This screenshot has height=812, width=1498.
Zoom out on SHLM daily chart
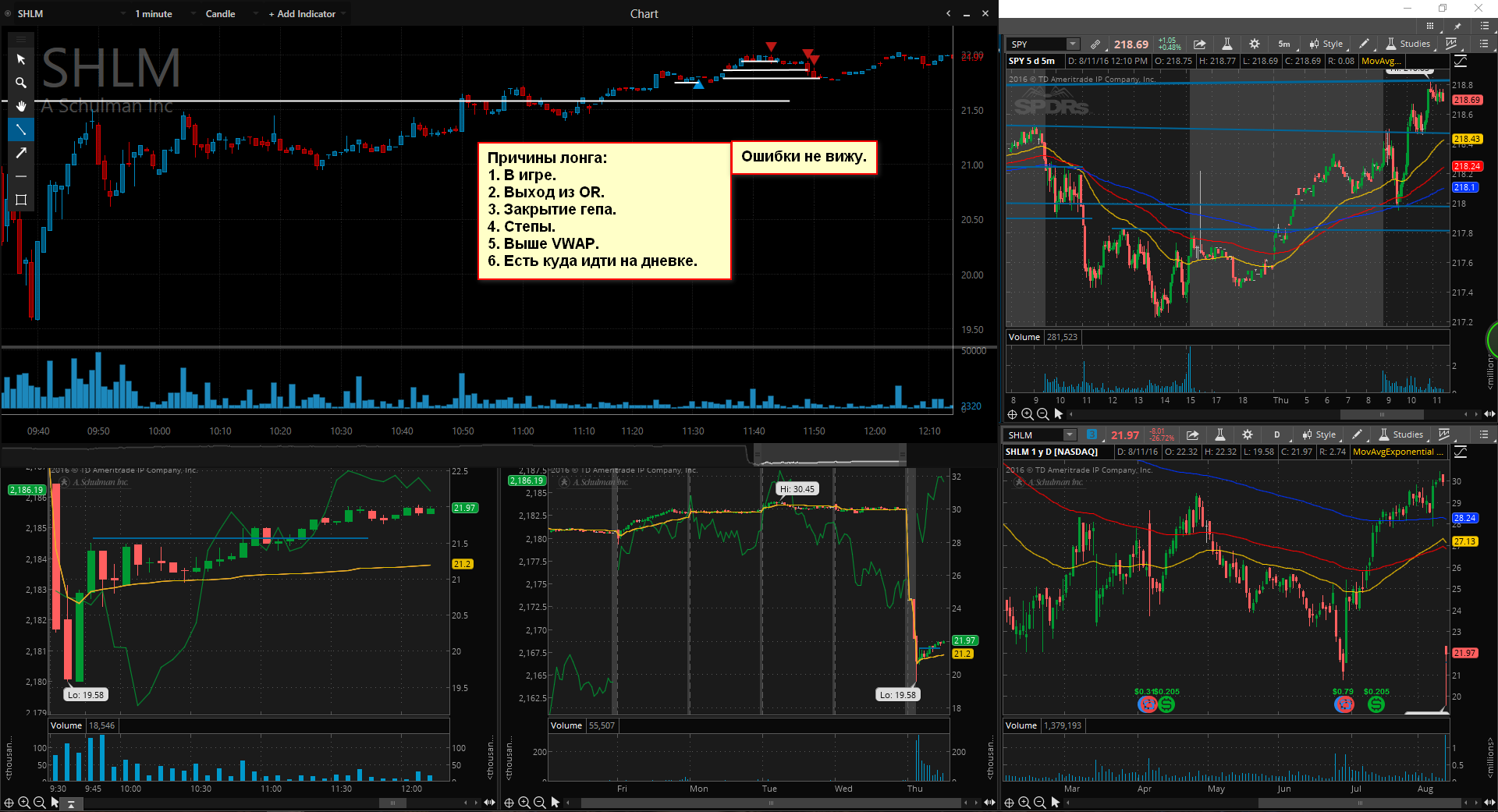point(1040,802)
